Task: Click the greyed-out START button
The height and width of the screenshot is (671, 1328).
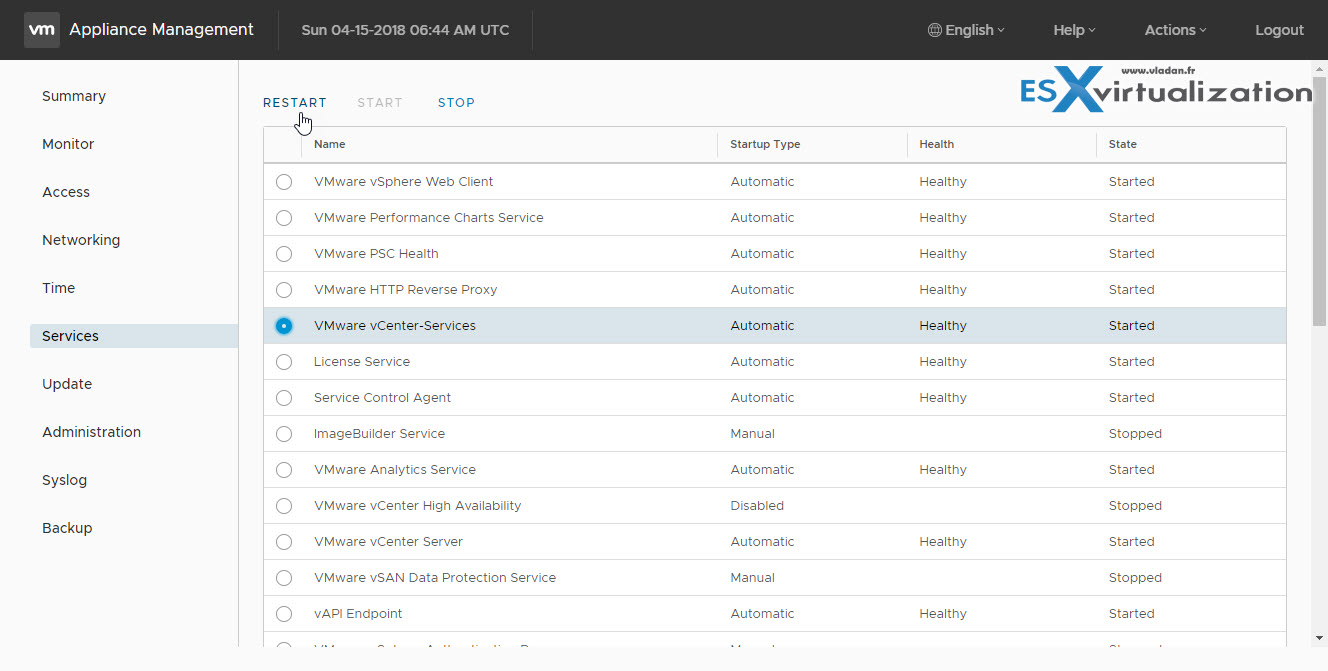Action: 380,102
